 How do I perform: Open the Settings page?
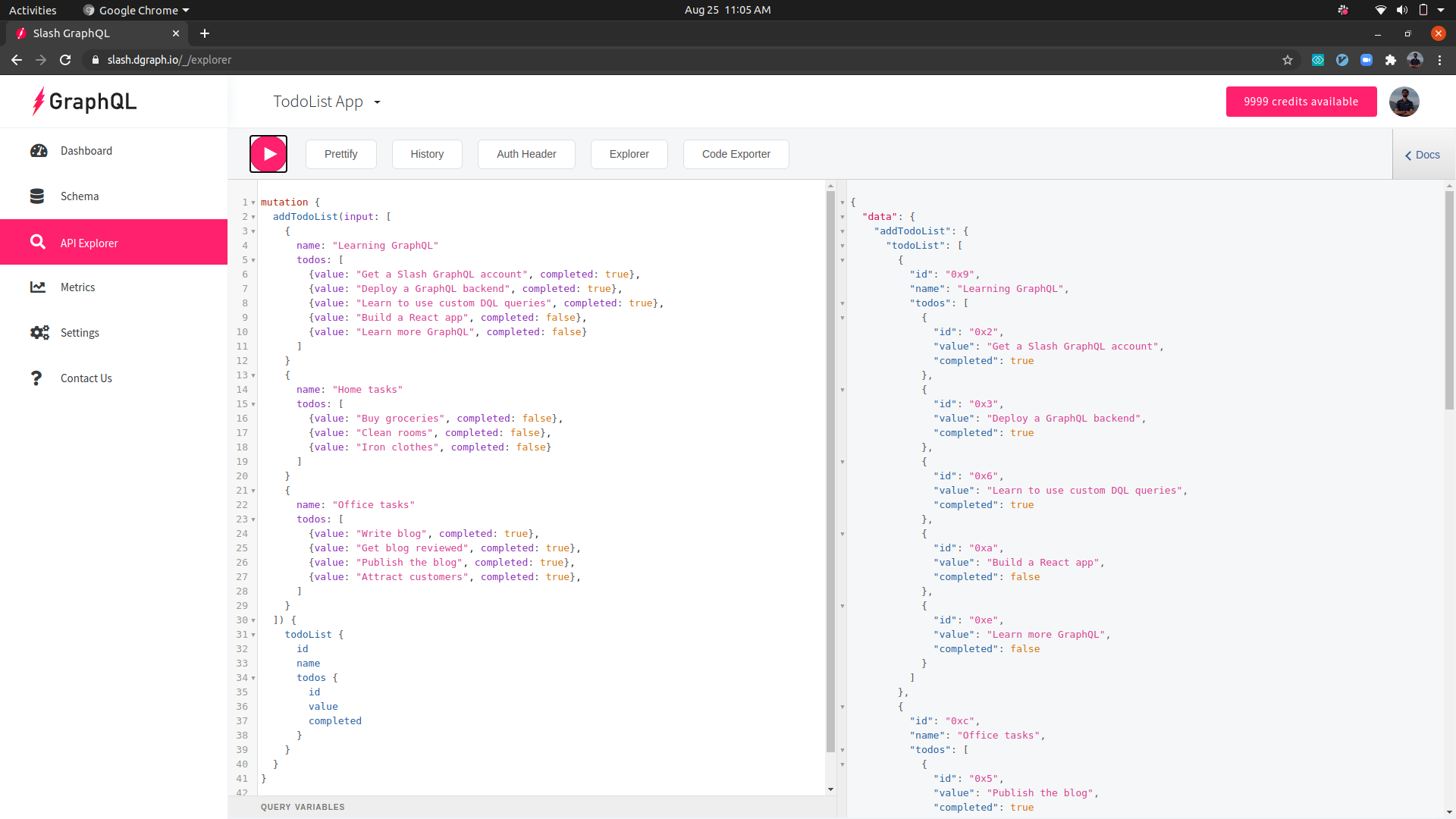click(x=114, y=333)
